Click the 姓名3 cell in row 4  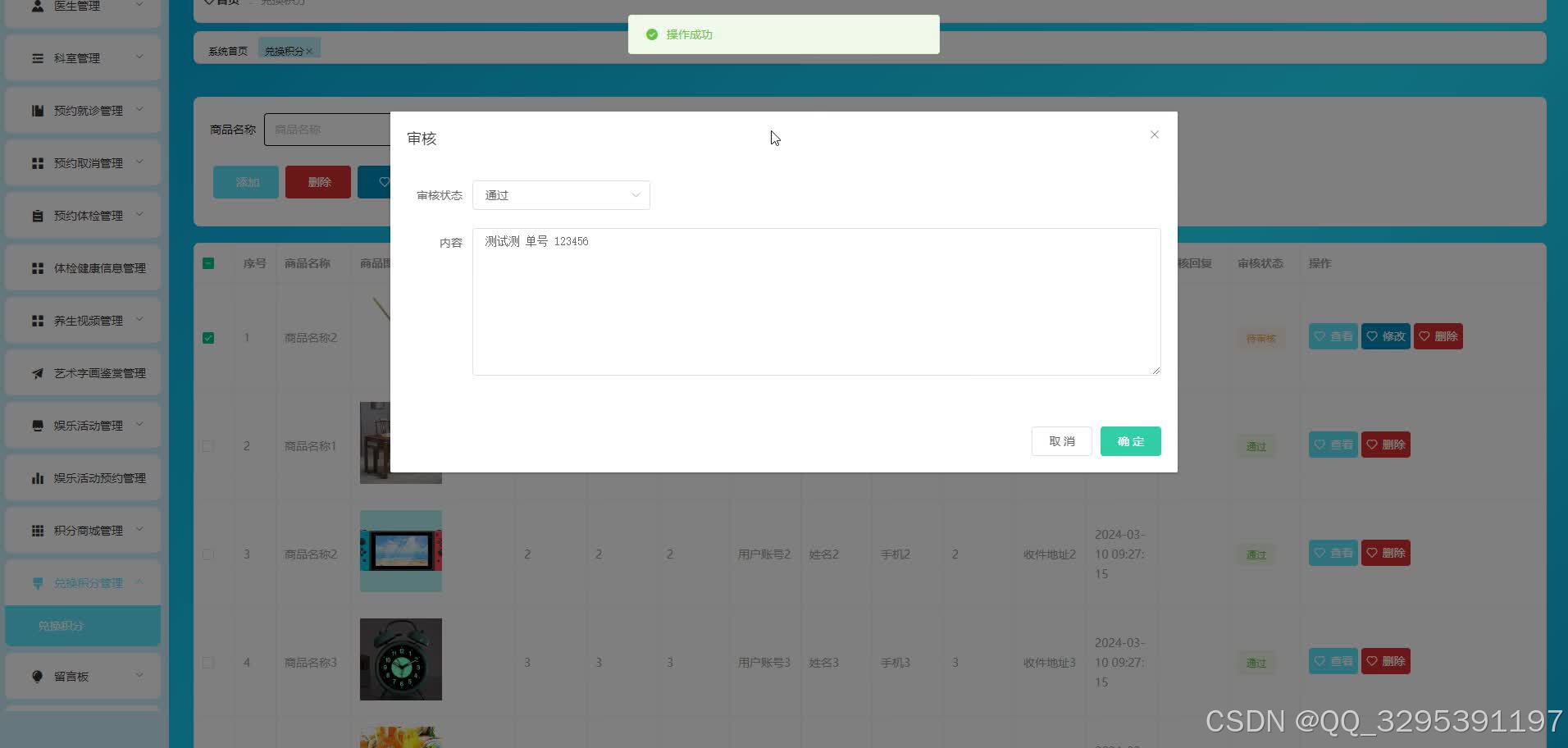pyautogui.click(x=824, y=663)
